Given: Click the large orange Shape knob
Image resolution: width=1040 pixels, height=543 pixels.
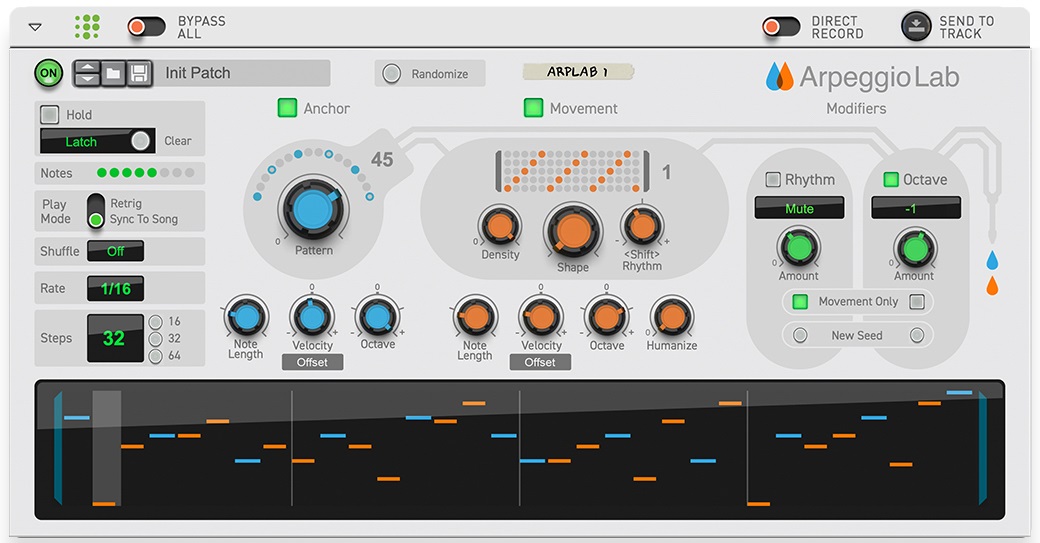Looking at the screenshot, I should click(x=573, y=231).
